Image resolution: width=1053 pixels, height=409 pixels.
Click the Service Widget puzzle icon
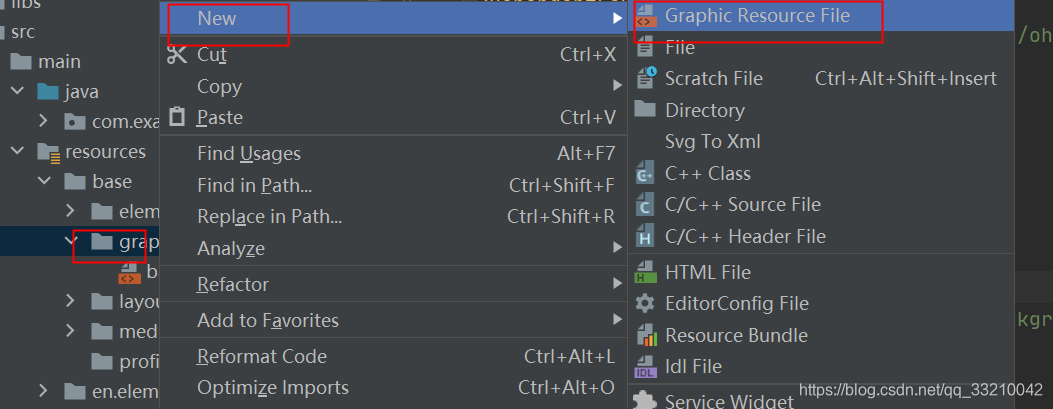point(645,400)
